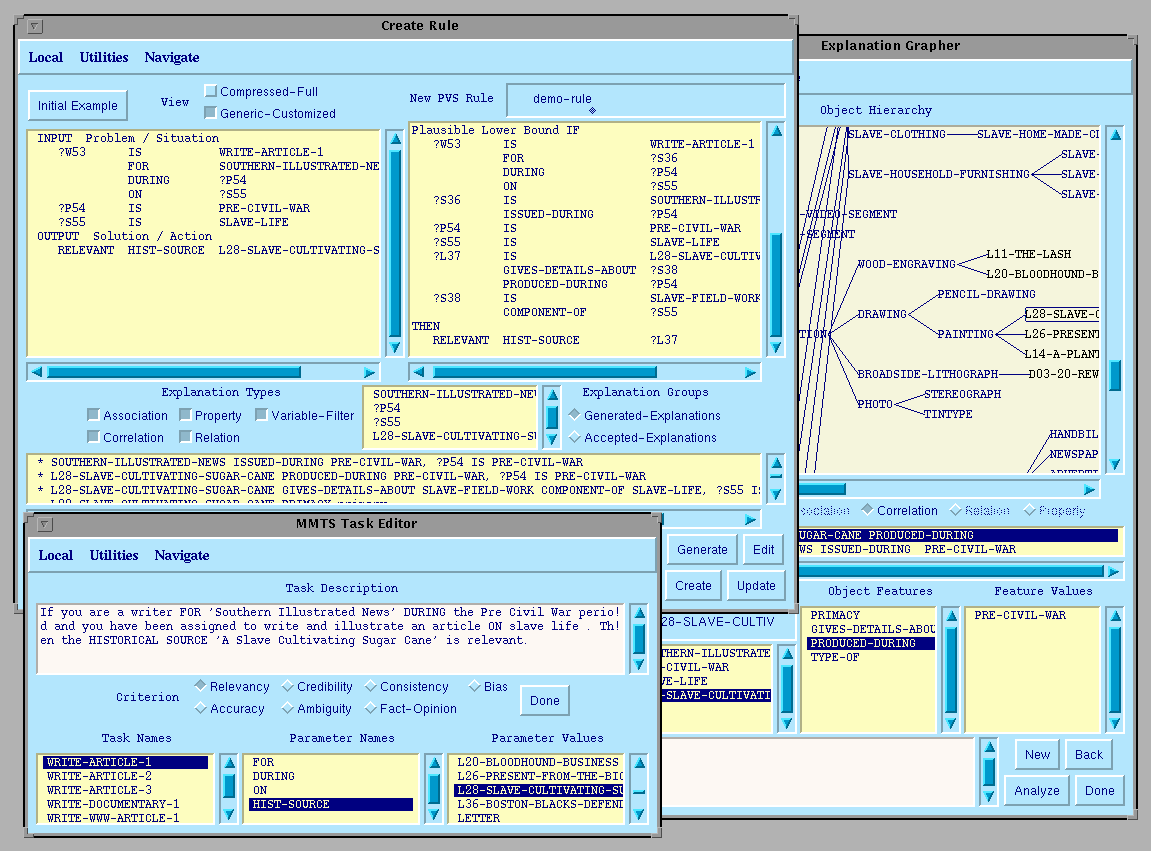
Task: Click up arrow of Object Hierarchy scrollbar
Action: [x=1115, y=135]
